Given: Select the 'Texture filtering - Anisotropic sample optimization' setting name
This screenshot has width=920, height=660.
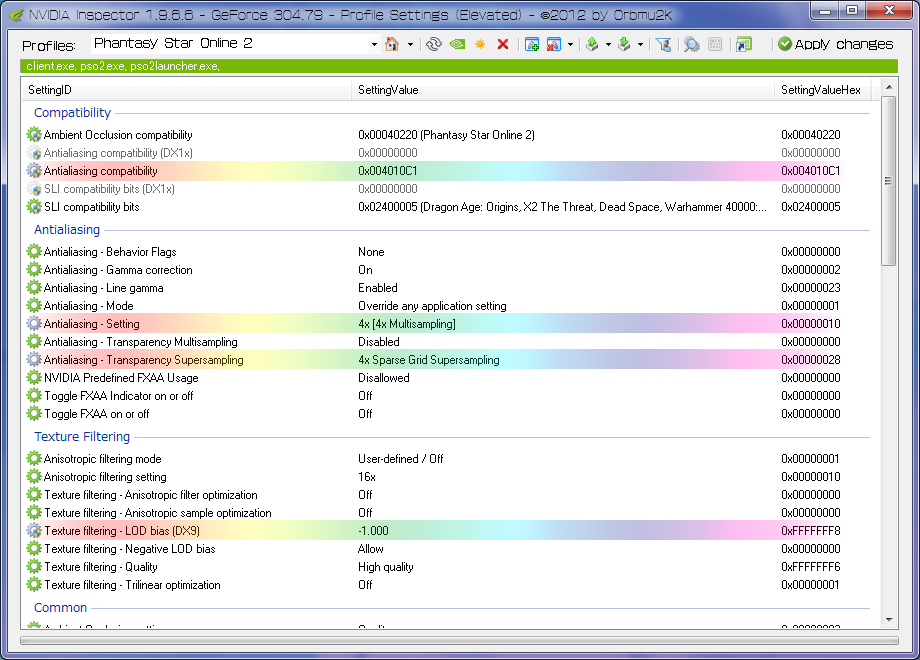Looking at the screenshot, I should pos(158,513).
